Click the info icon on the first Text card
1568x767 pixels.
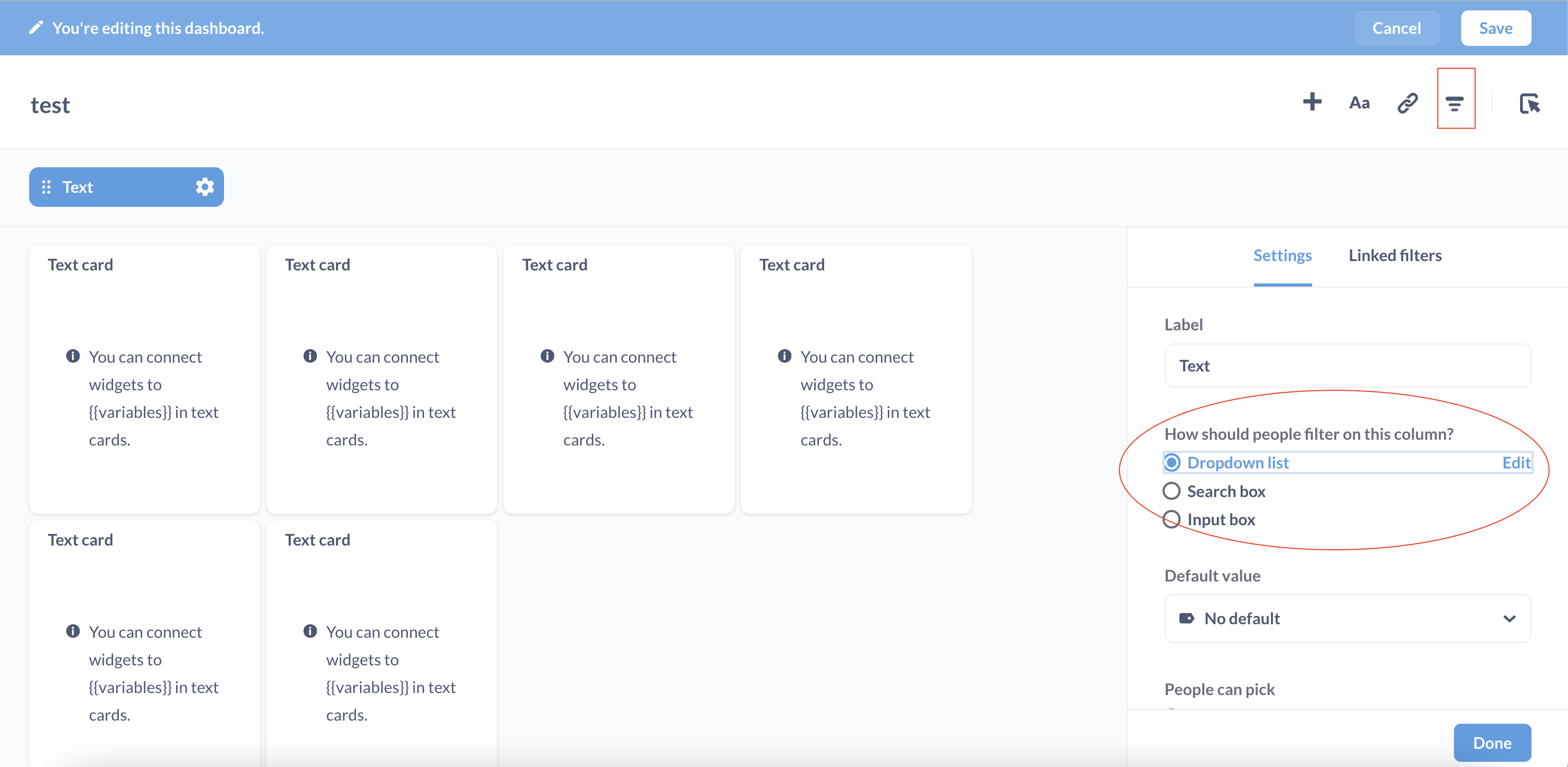[72, 355]
